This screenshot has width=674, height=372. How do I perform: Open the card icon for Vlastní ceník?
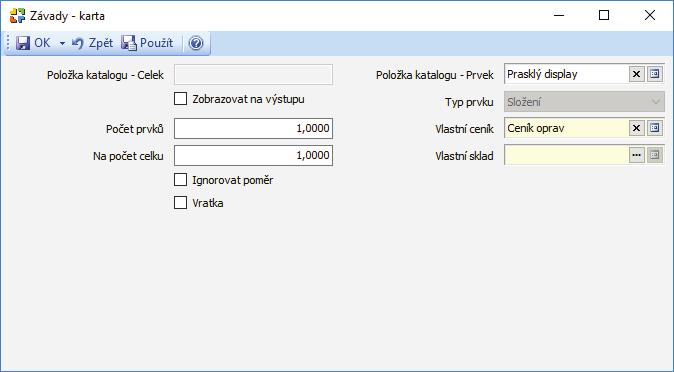point(655,128)
